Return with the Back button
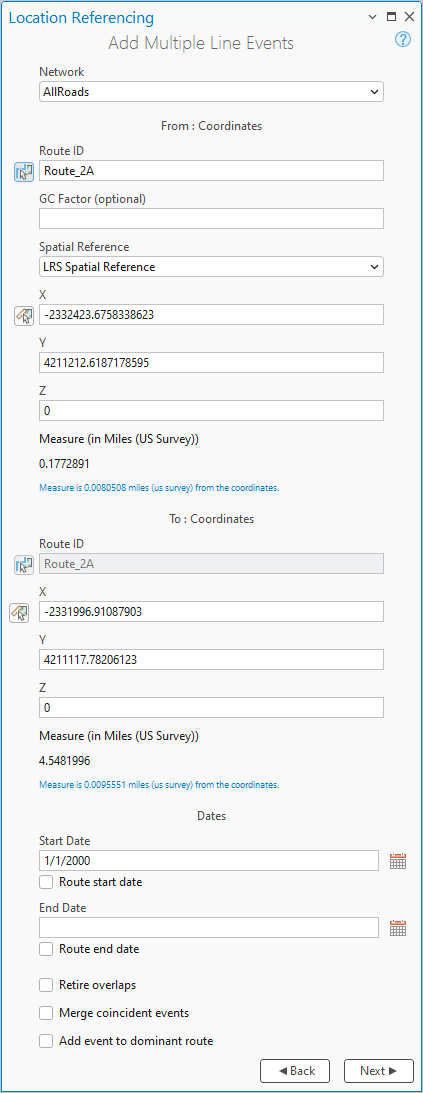423x1093 pixels. [295, 1071]
